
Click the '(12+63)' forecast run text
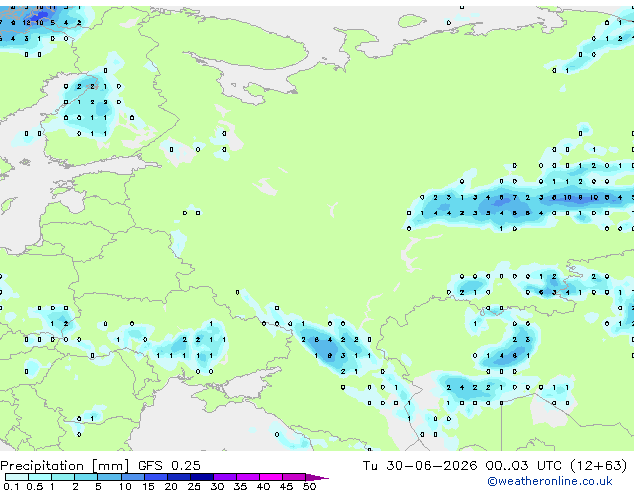tap(598, 465)
